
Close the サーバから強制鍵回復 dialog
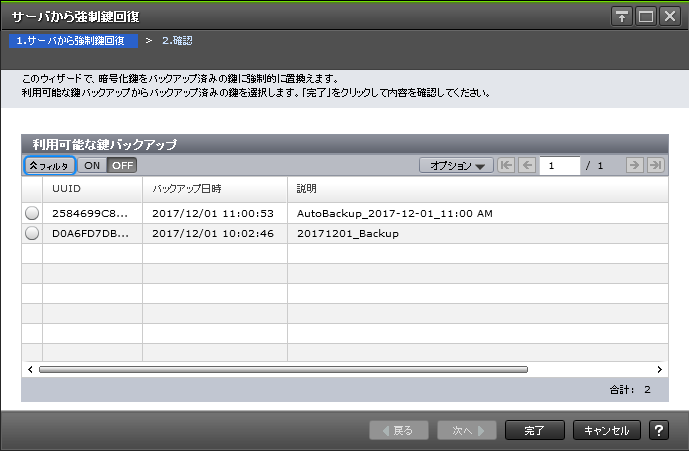[x=670, y=17]
